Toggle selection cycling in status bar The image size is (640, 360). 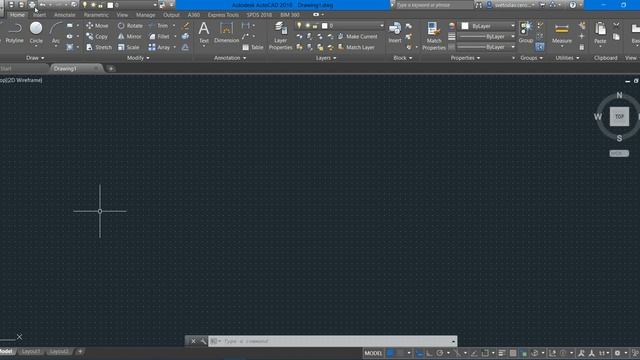click(x=523, y=353)
